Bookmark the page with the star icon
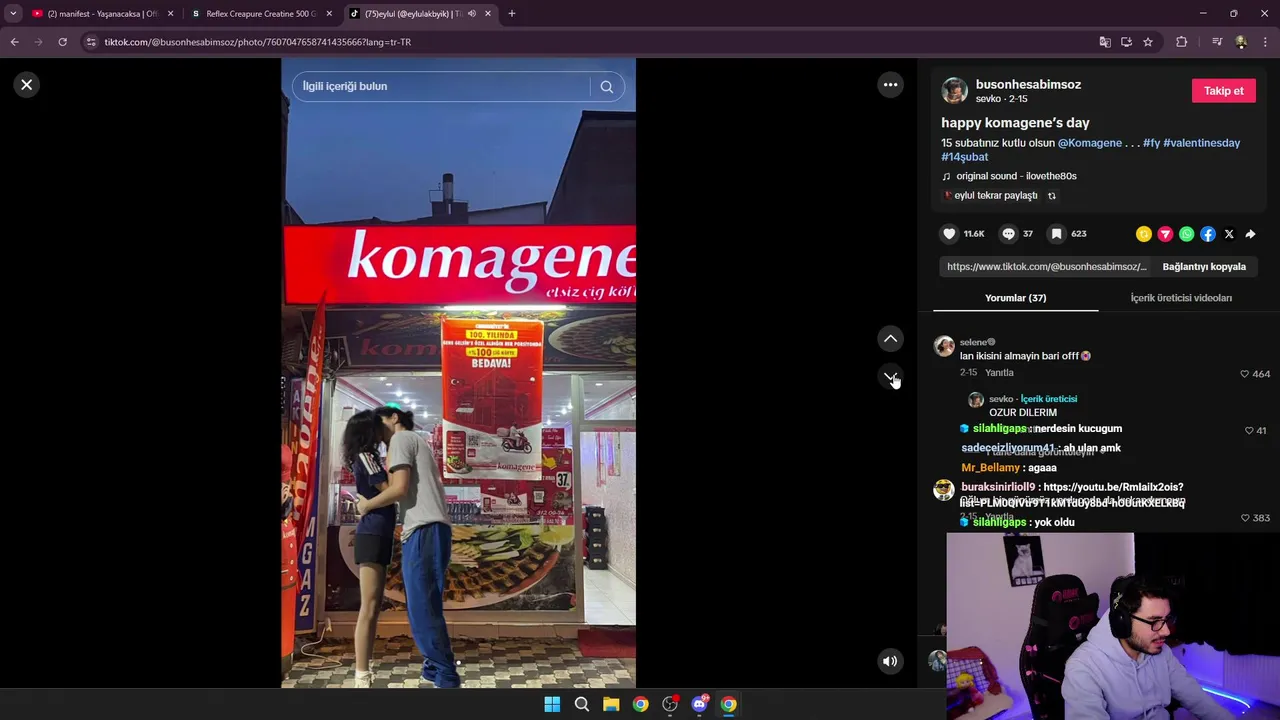 [1148, 42]
